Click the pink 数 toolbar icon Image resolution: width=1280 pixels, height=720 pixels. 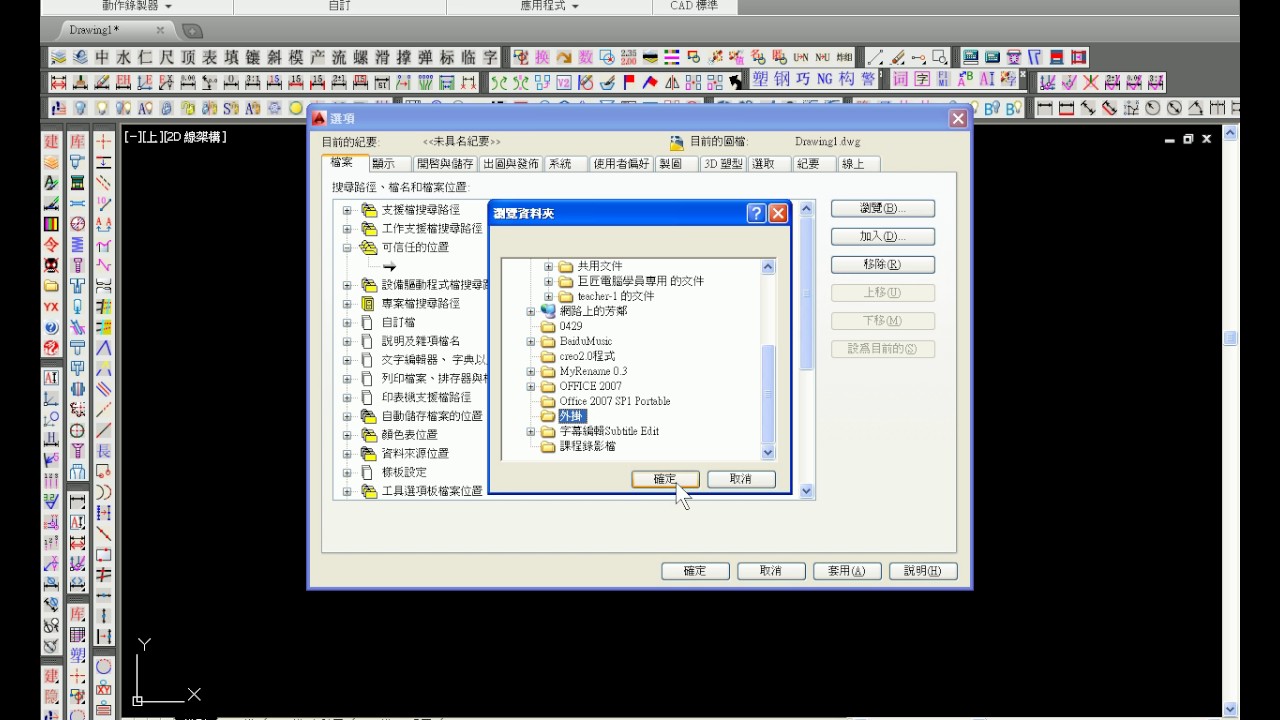(585, 57)
